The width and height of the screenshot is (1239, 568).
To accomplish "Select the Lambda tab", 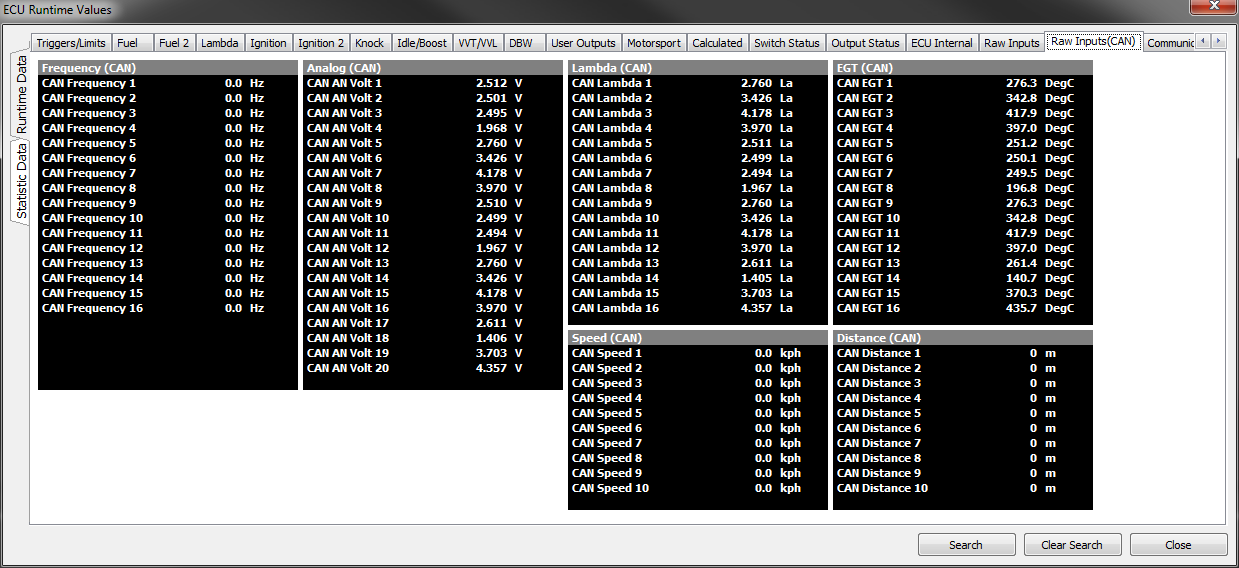I will [x=219, y=43].
